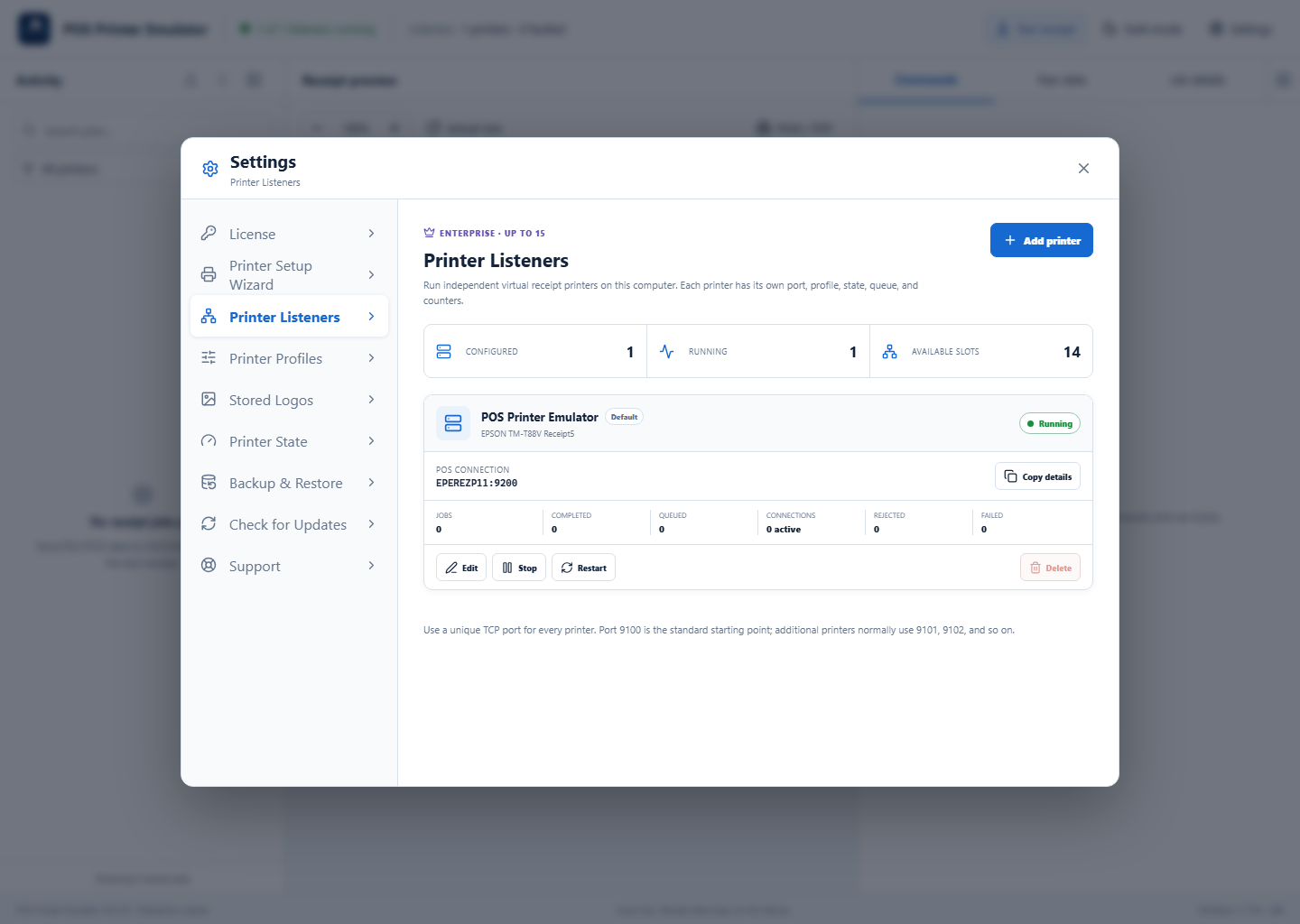Open Backup & Restore section

click(289, 483)
